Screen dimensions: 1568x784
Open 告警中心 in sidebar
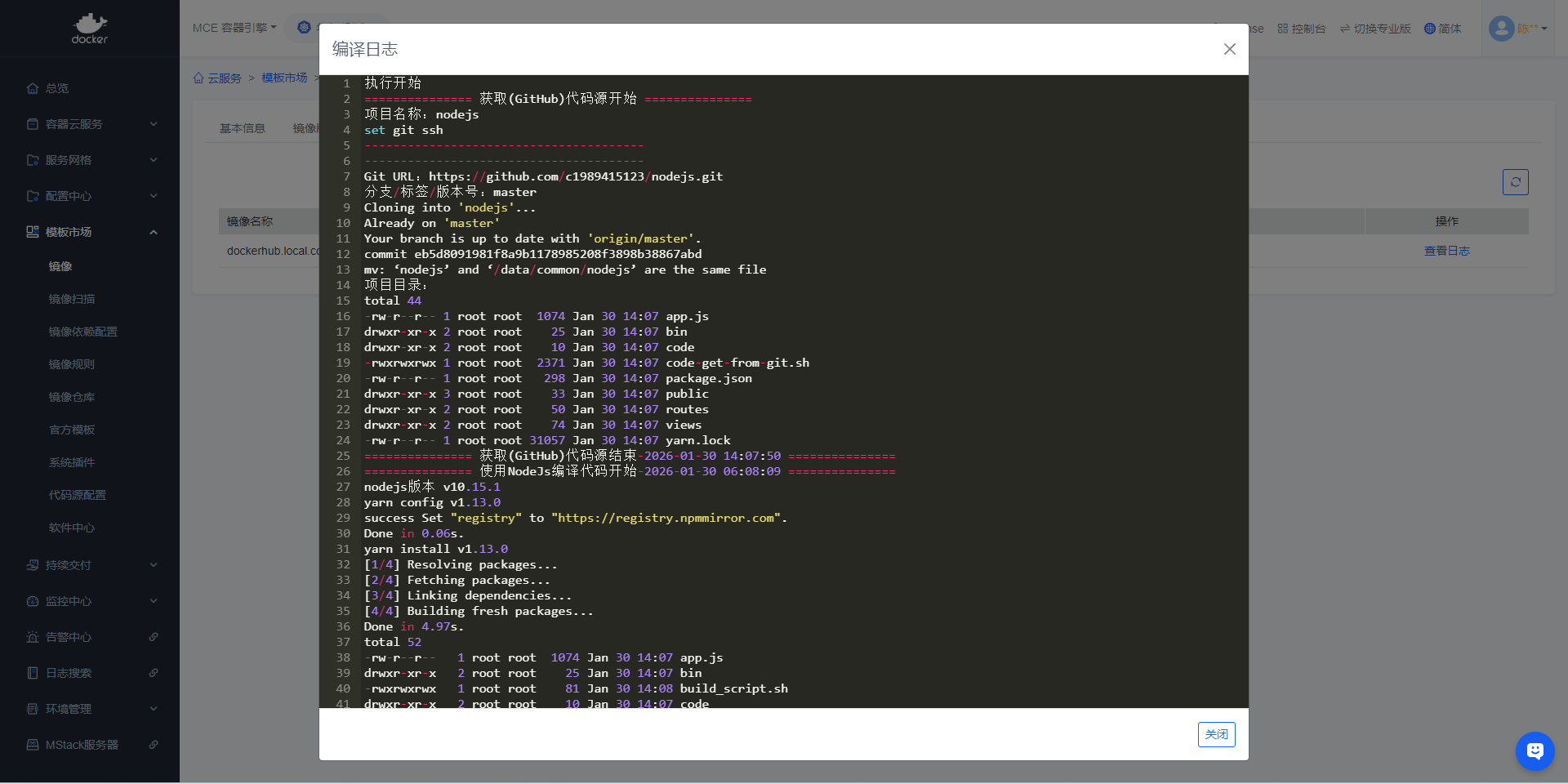tap(69, 637)
